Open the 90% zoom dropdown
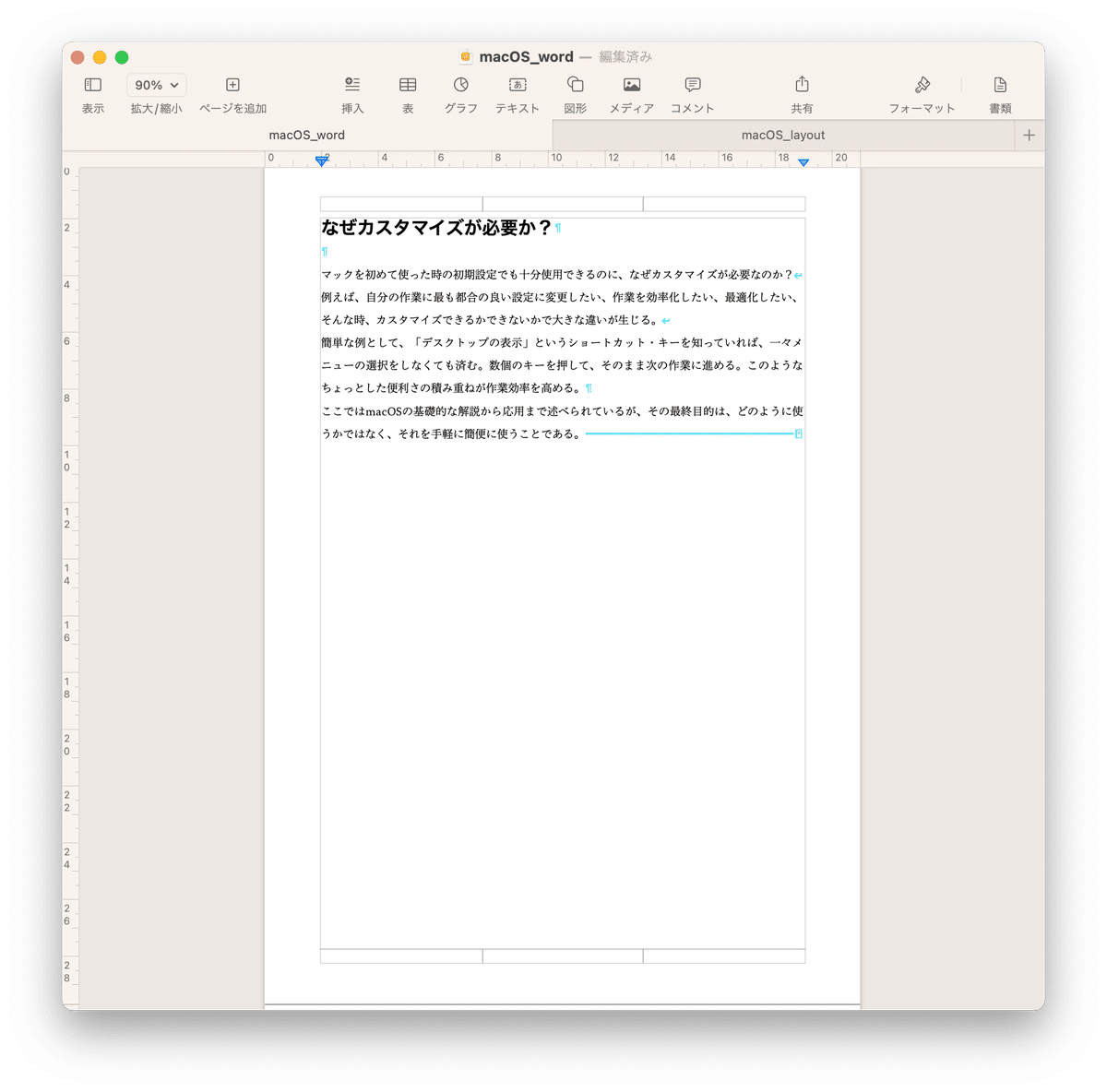 156,85
